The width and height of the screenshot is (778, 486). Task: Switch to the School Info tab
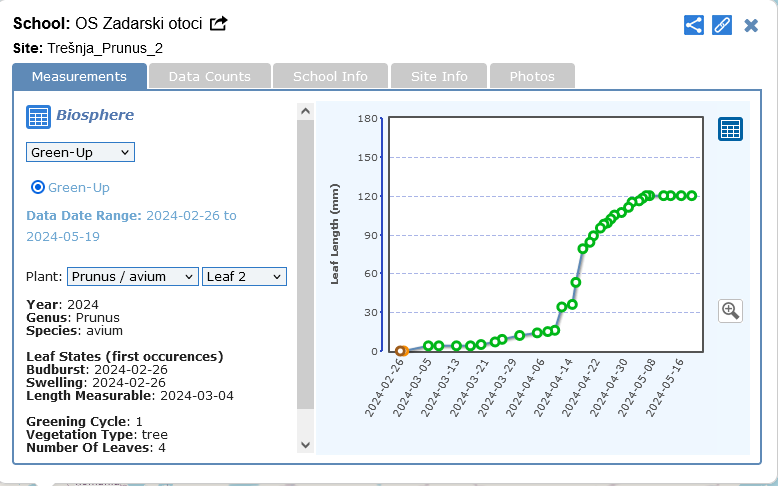(330, 76)
